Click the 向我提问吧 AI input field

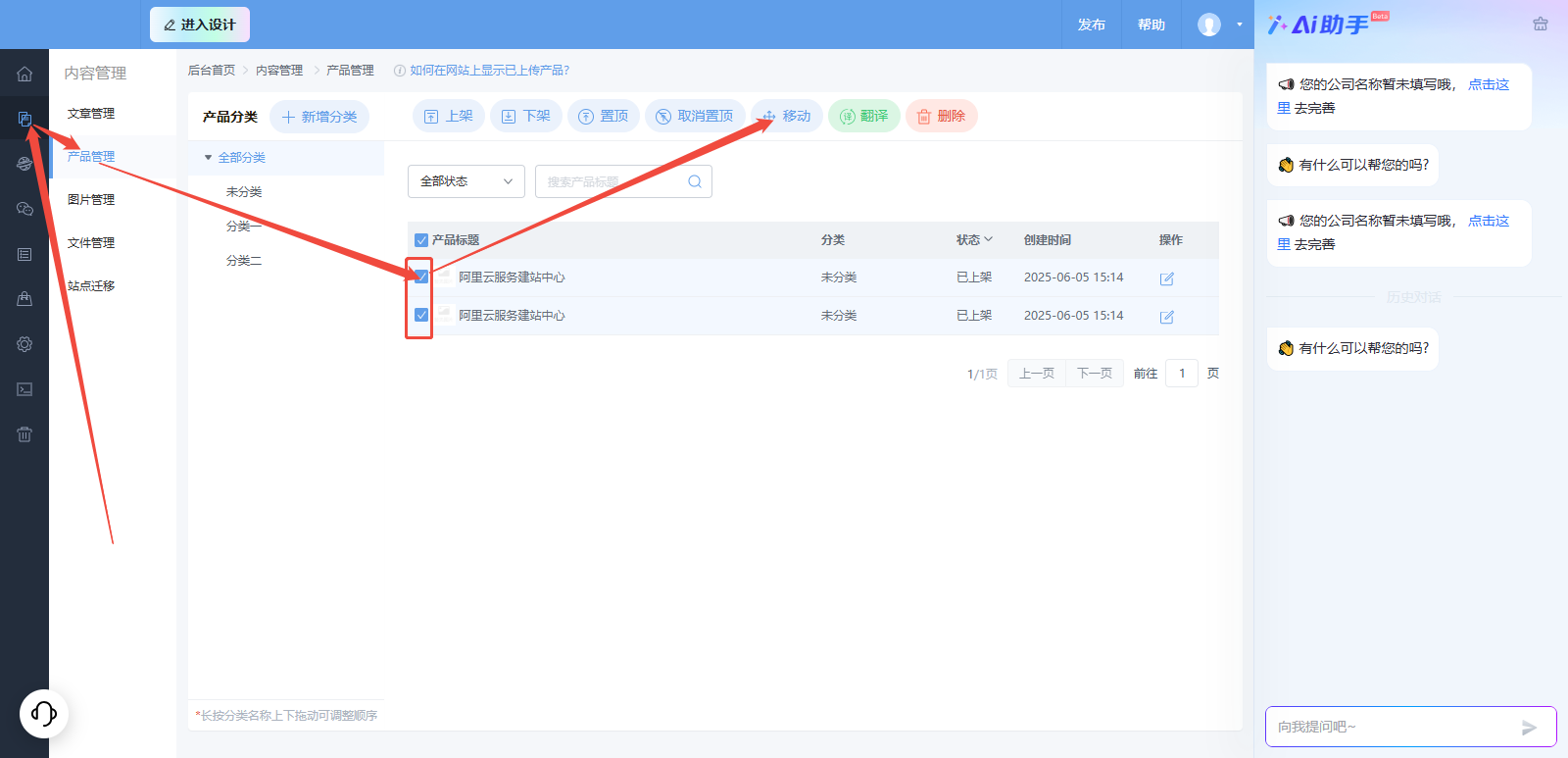(1392, 728)
